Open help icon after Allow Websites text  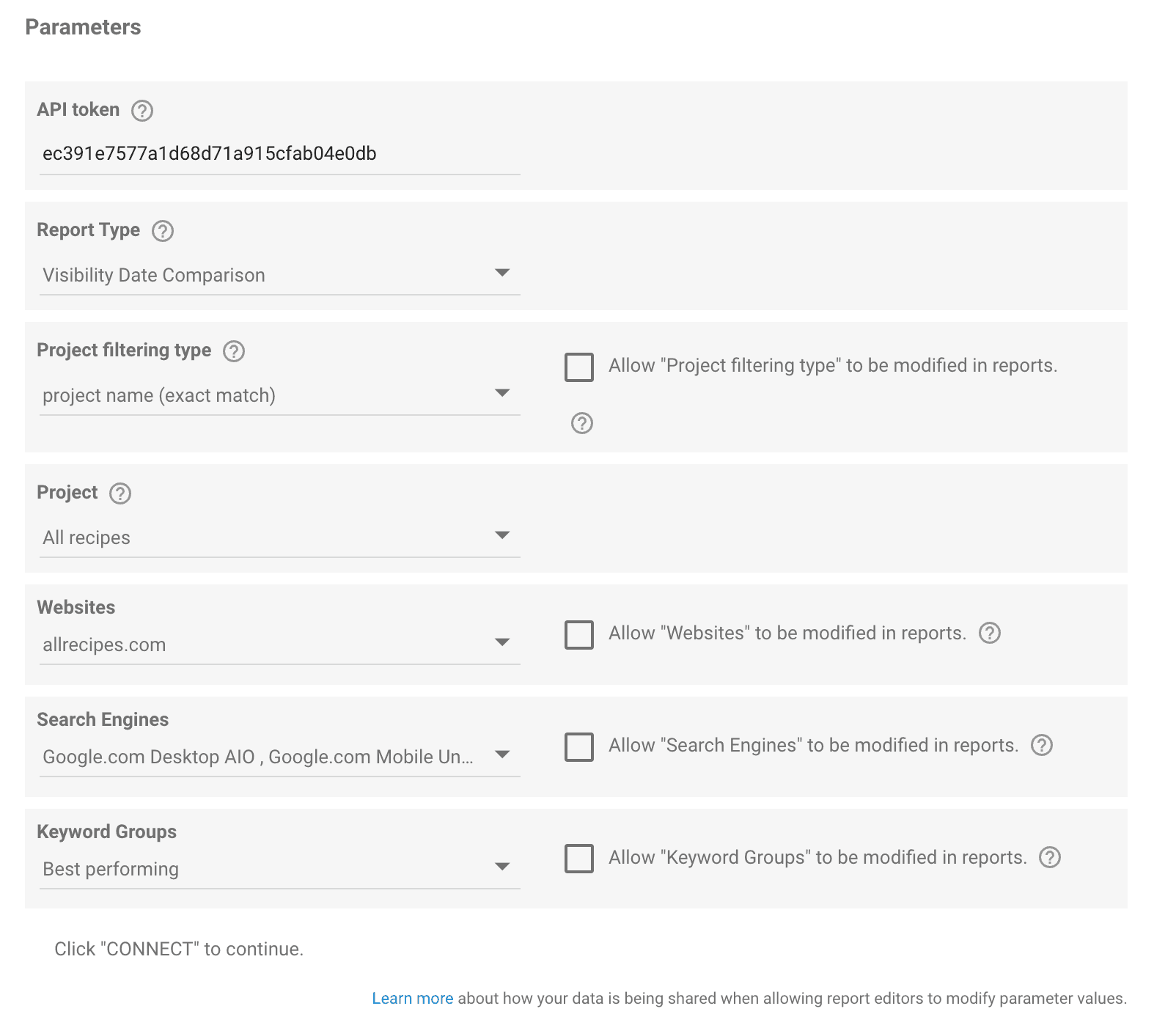990,633
